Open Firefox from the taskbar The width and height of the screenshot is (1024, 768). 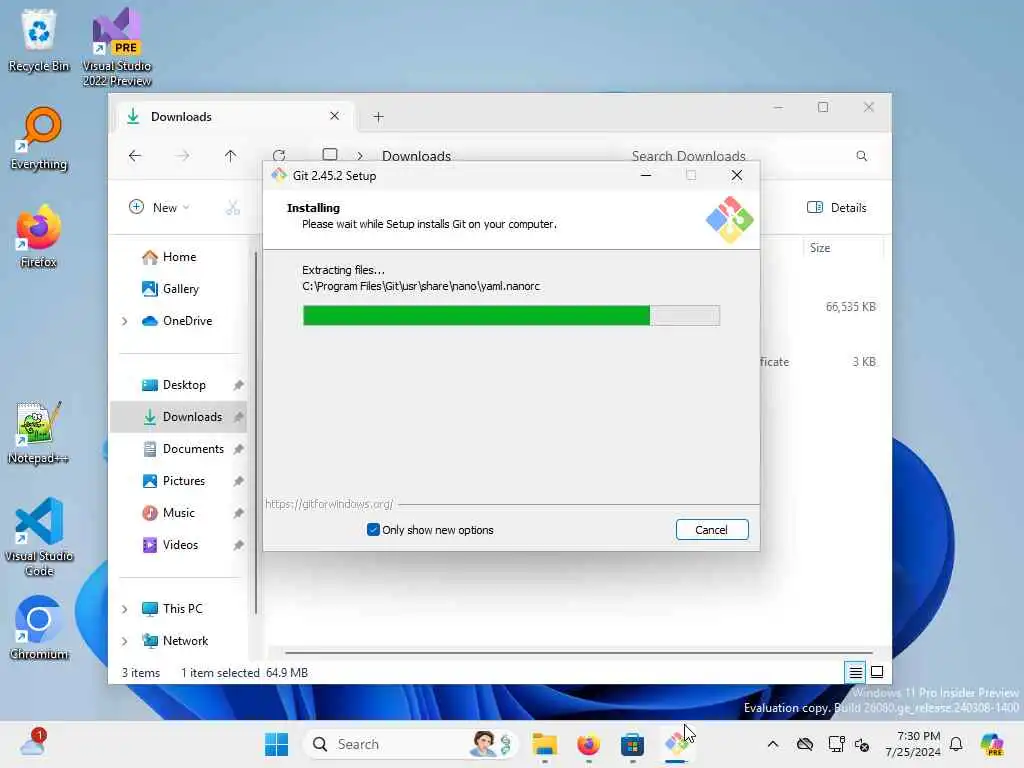coord(588,744)
